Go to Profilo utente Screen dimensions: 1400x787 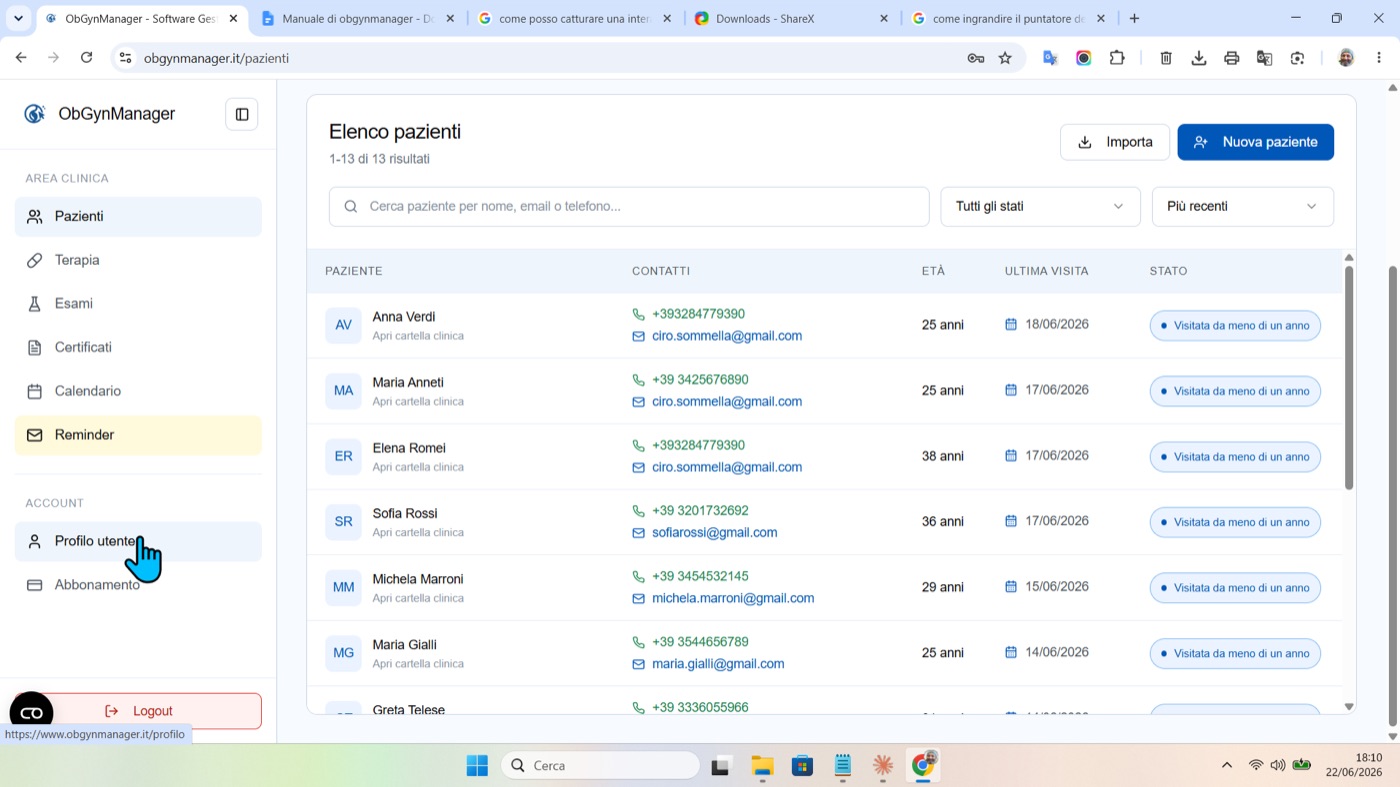[x=138, y=541]
